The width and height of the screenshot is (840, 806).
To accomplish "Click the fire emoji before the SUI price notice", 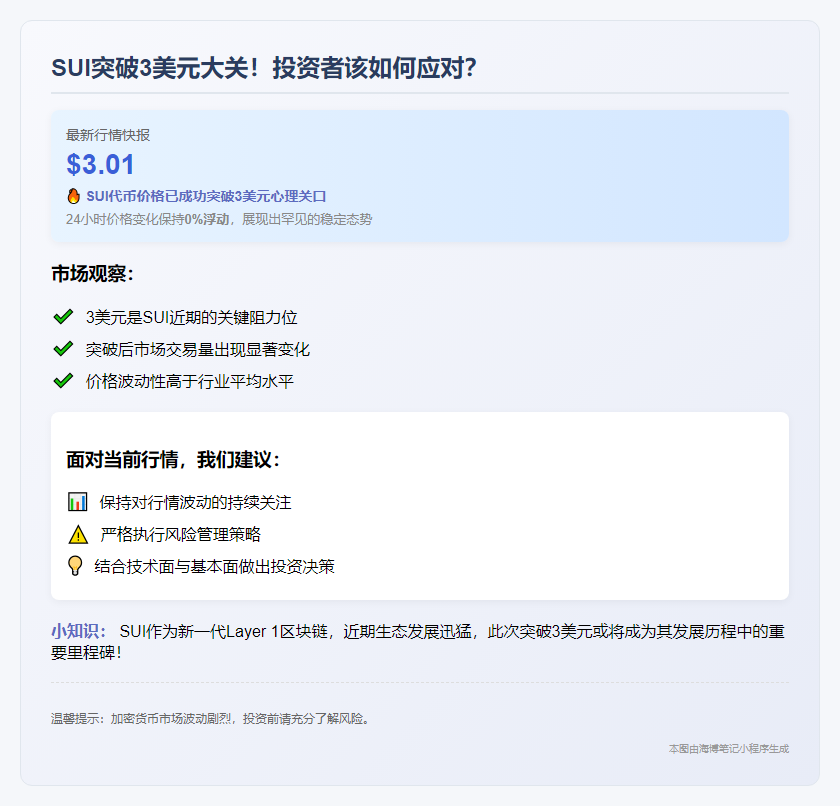I will click(x=73, y=196).
